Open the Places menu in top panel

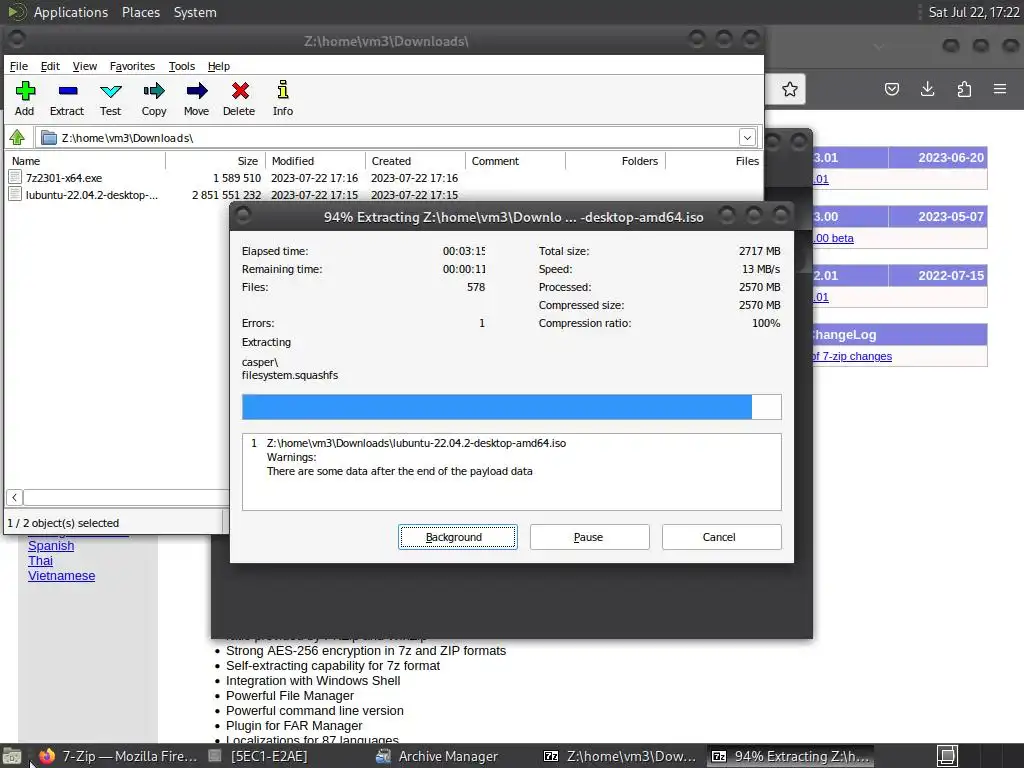click(141, 12)
